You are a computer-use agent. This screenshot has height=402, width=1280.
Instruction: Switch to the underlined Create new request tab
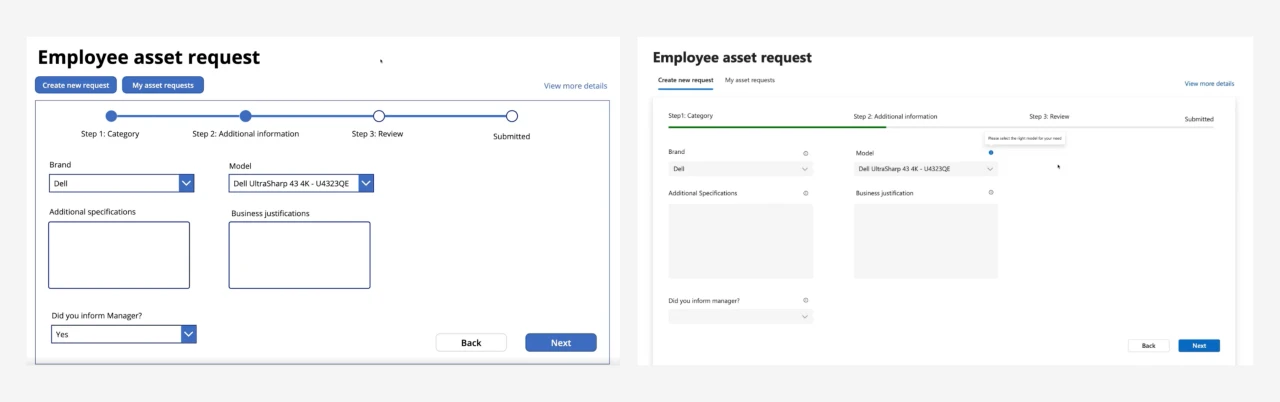(685, 80)
